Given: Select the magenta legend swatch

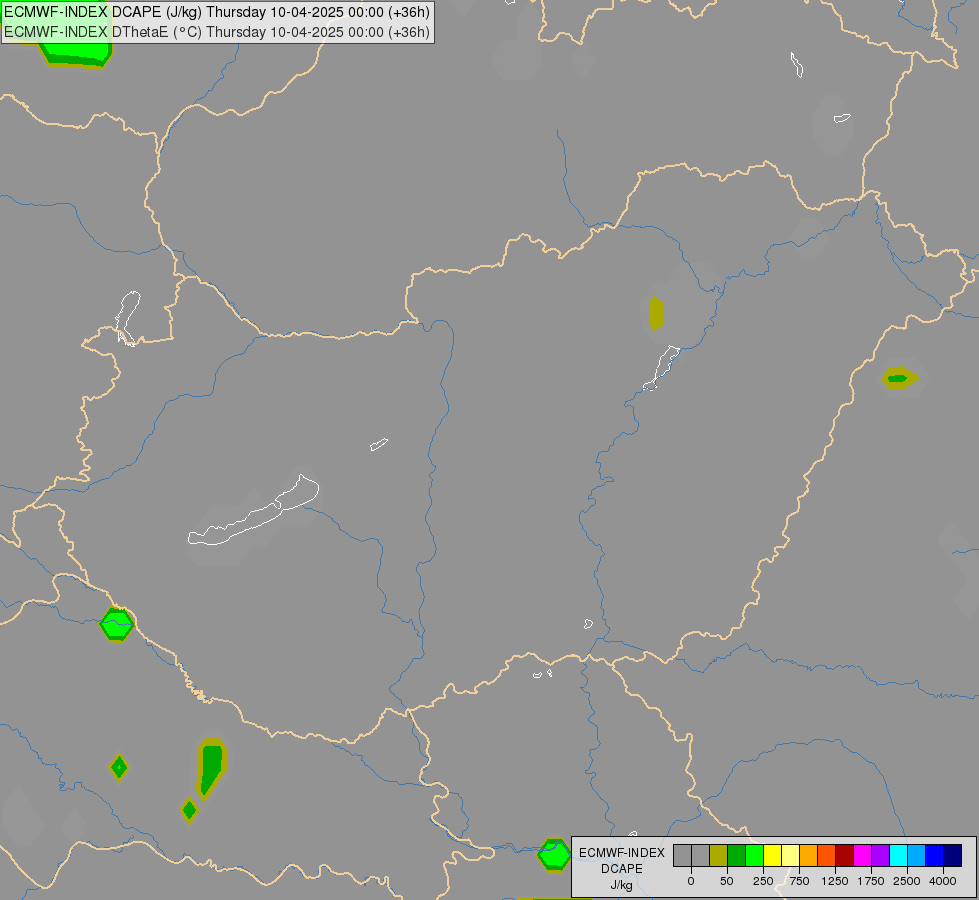Looking at the screenshot, I should click(863, 855).
